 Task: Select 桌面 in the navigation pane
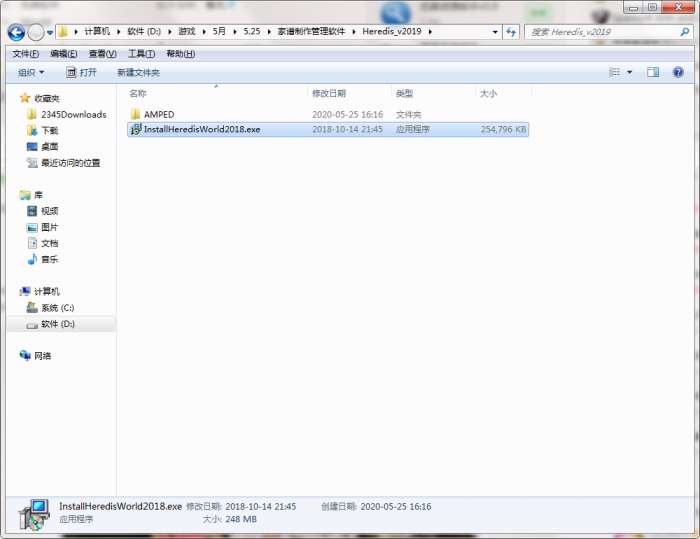tap(50, 147)
